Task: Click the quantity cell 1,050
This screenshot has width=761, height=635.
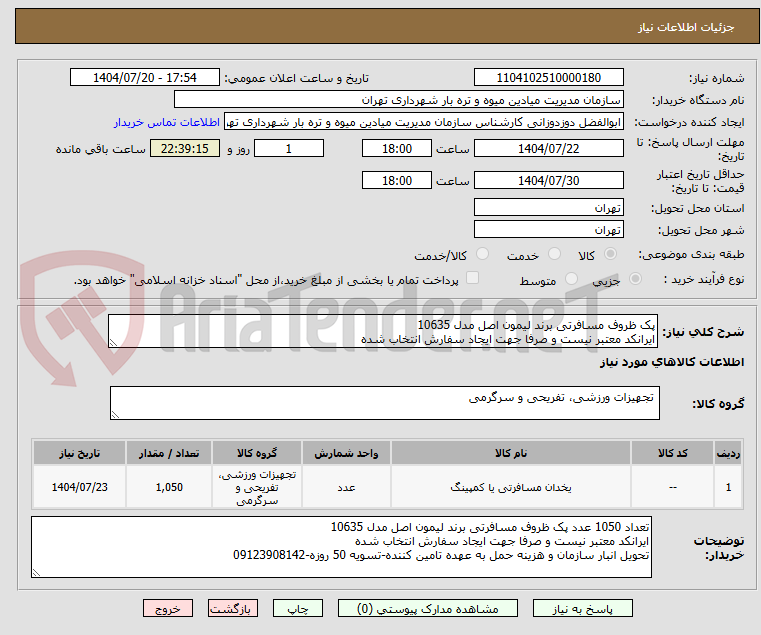Action: point(169,487)
